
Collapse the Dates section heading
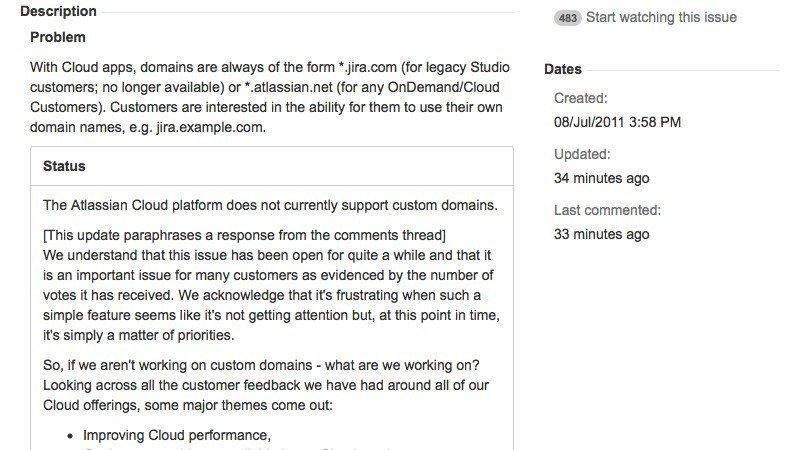pyautogui.click(x=563, y=69)
